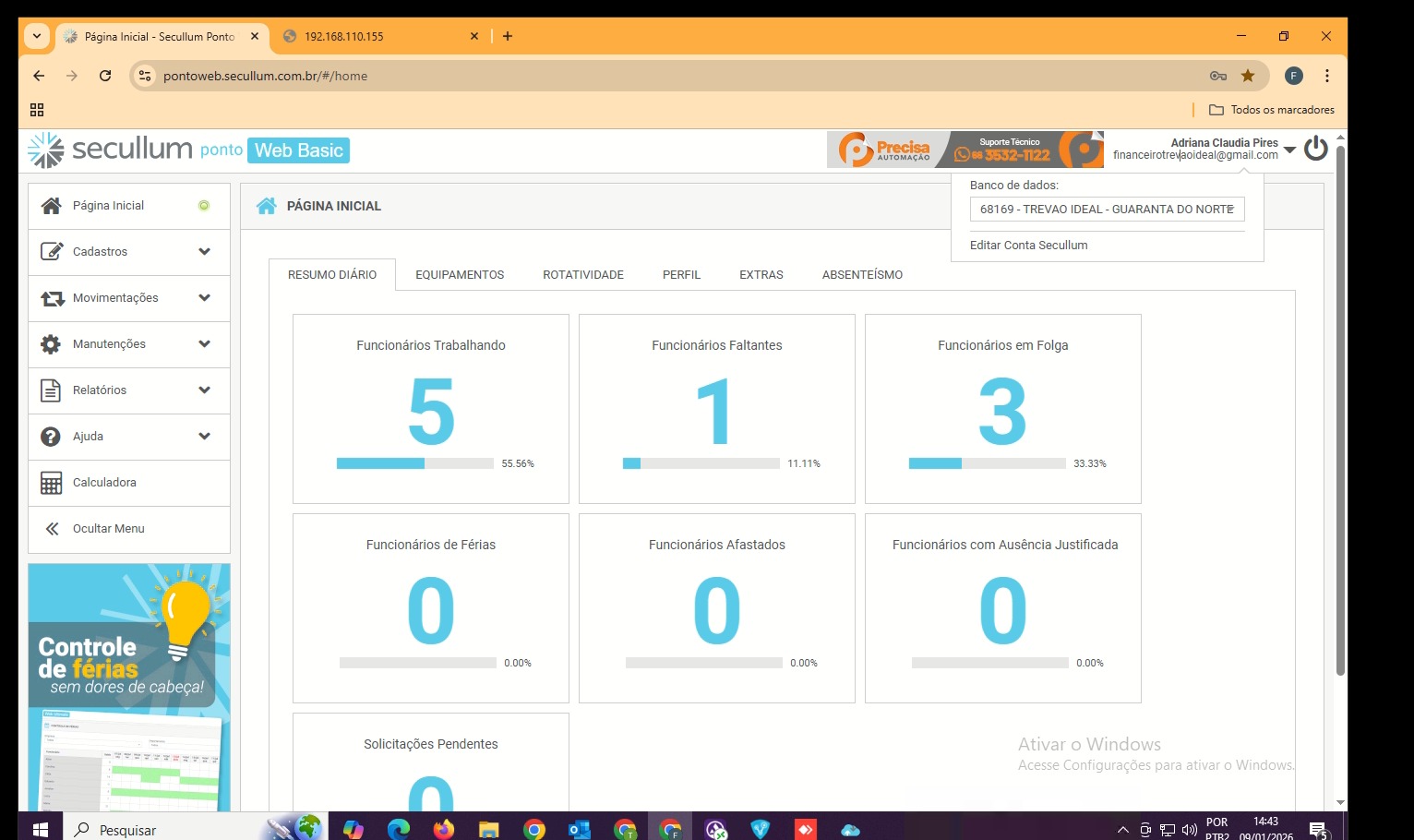Click the Secullum snowflake logo

(45, 150)
